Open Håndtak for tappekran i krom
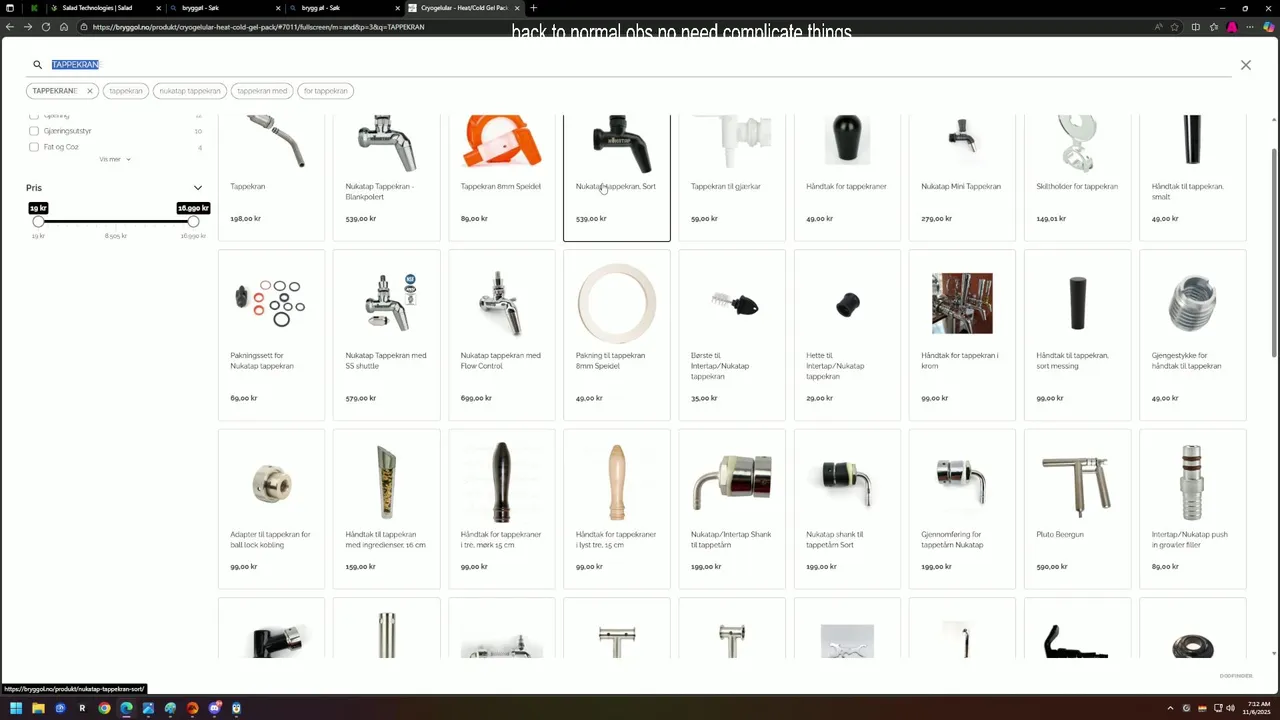Image resolution: width=1280 pixels, height=720 pixels. click(x=962, y=335)
